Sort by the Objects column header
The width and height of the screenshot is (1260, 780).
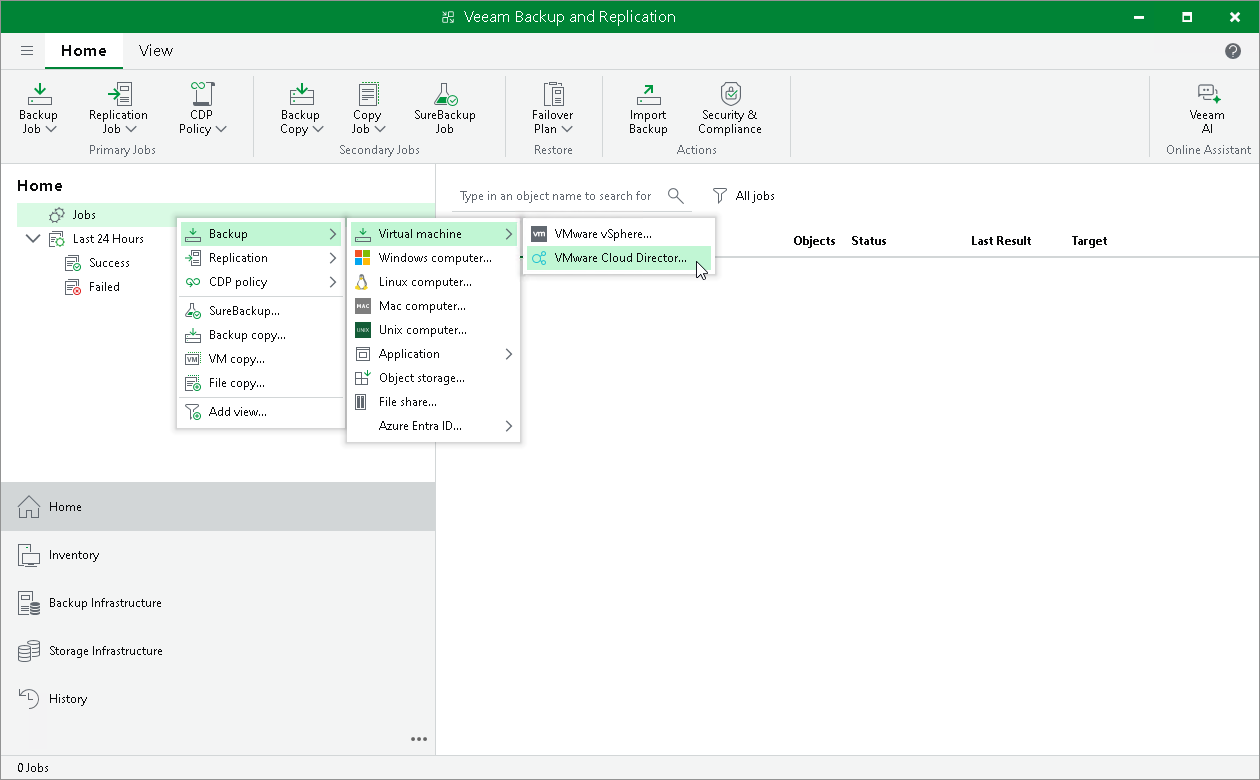[814, 241]
